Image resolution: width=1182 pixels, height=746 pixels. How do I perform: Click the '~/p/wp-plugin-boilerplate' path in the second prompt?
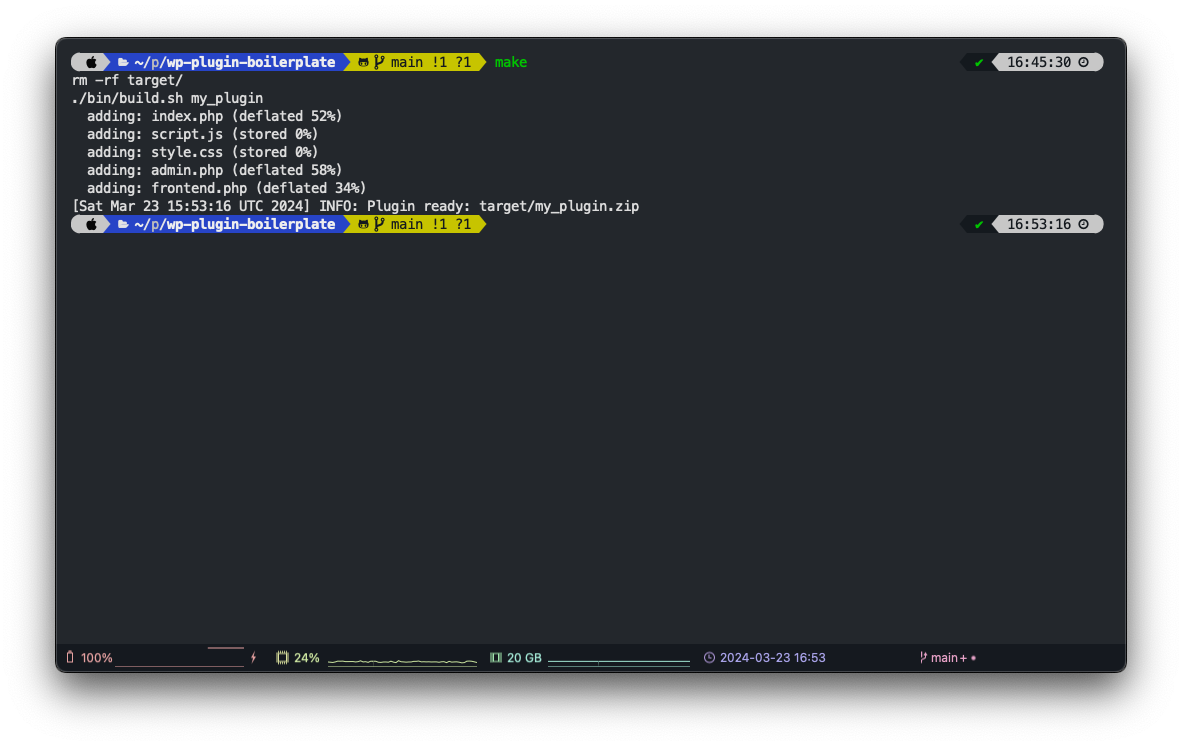pos(234,225)
